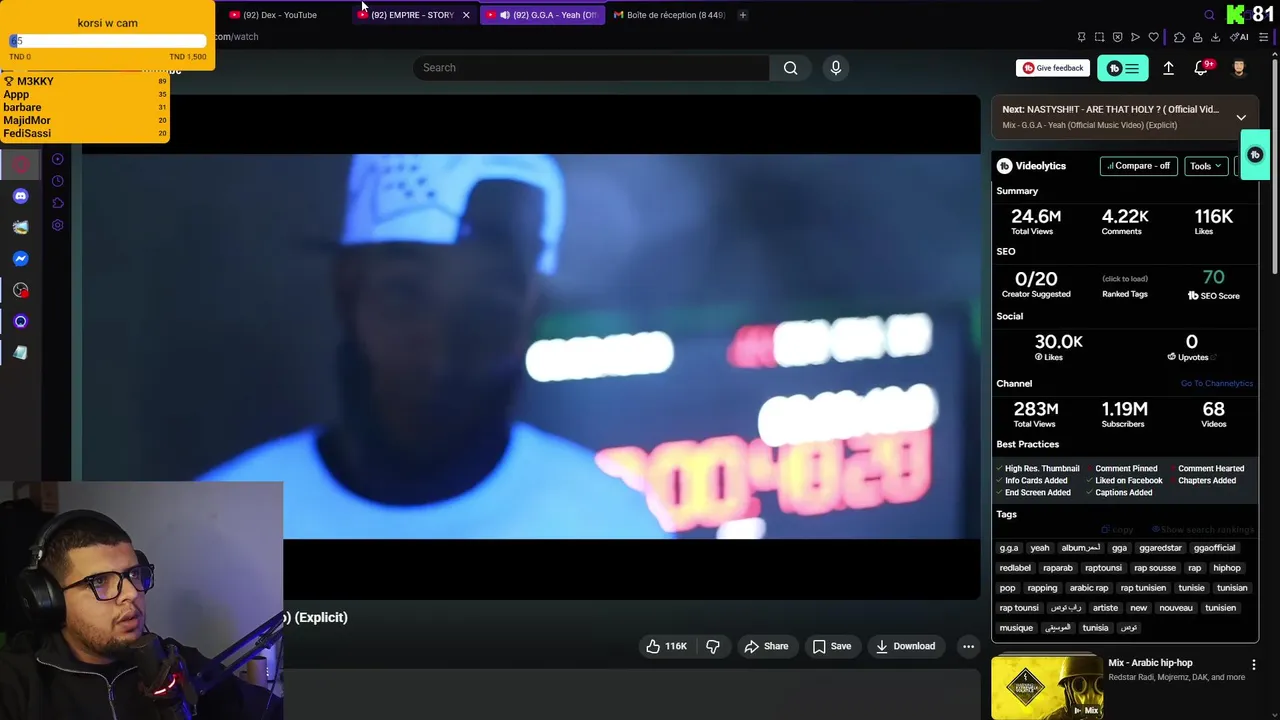Open the YouTube account avatar menu
Image resolution: width=1280 pixels, height=720 pixels.
[x=1239, y=68]
